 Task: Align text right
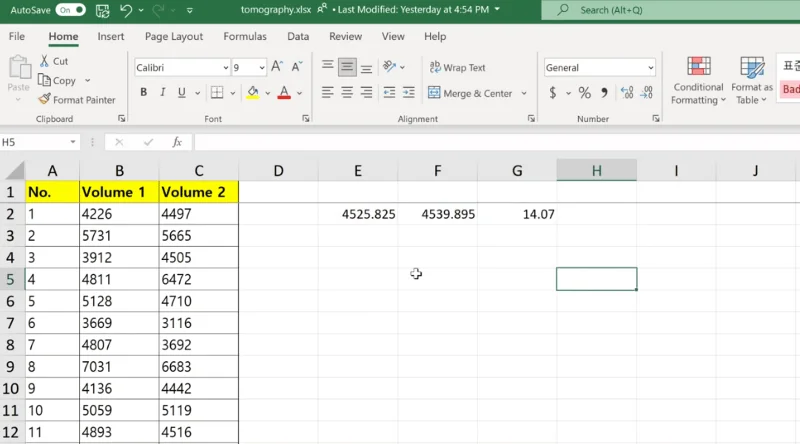click(x=366, y=92)
